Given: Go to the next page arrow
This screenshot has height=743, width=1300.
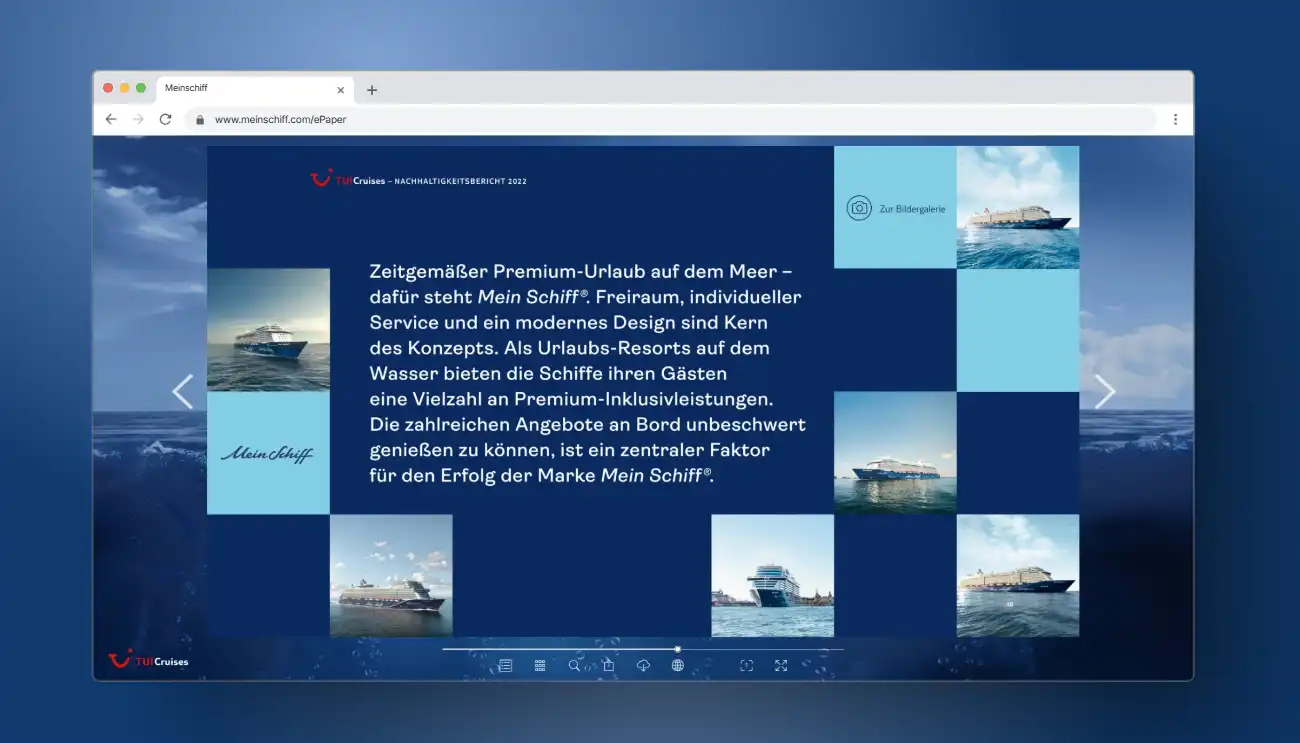Looking at the screenshot, I should (x=1104, y=391).
